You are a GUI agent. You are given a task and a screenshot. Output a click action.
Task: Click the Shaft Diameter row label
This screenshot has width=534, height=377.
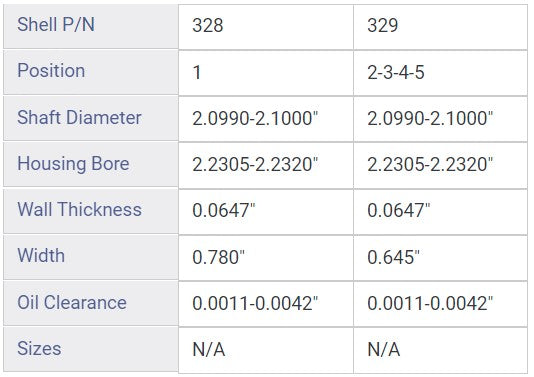pos(91,119)
